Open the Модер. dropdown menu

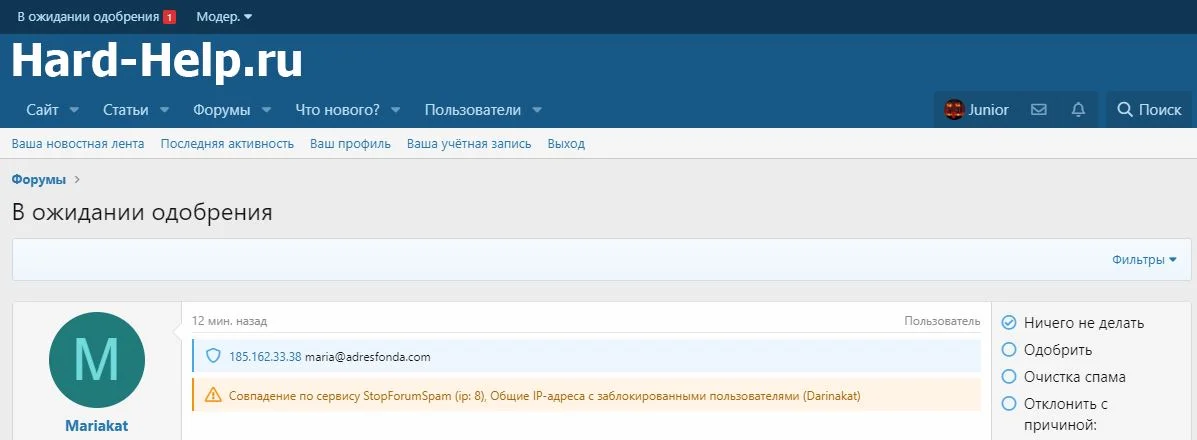(224, 17)
